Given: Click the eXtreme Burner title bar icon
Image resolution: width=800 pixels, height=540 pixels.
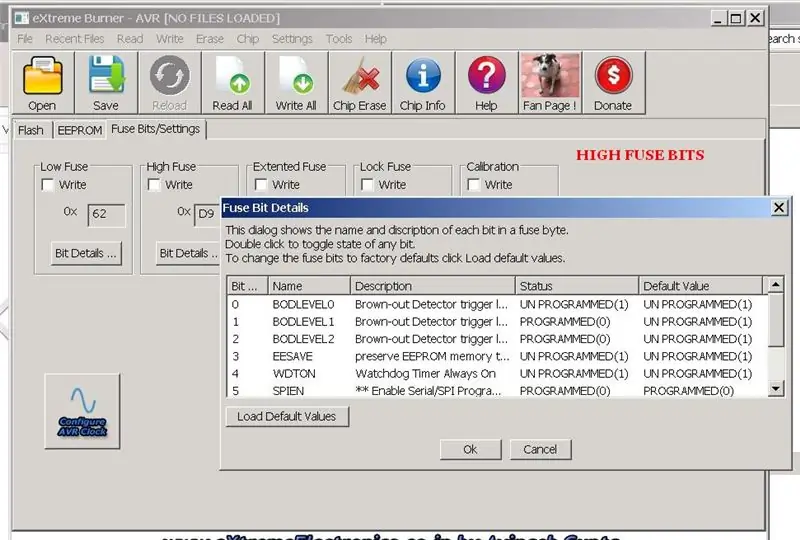Looking at the screenshot, I should pyautogui.click(x=21, y=18).
